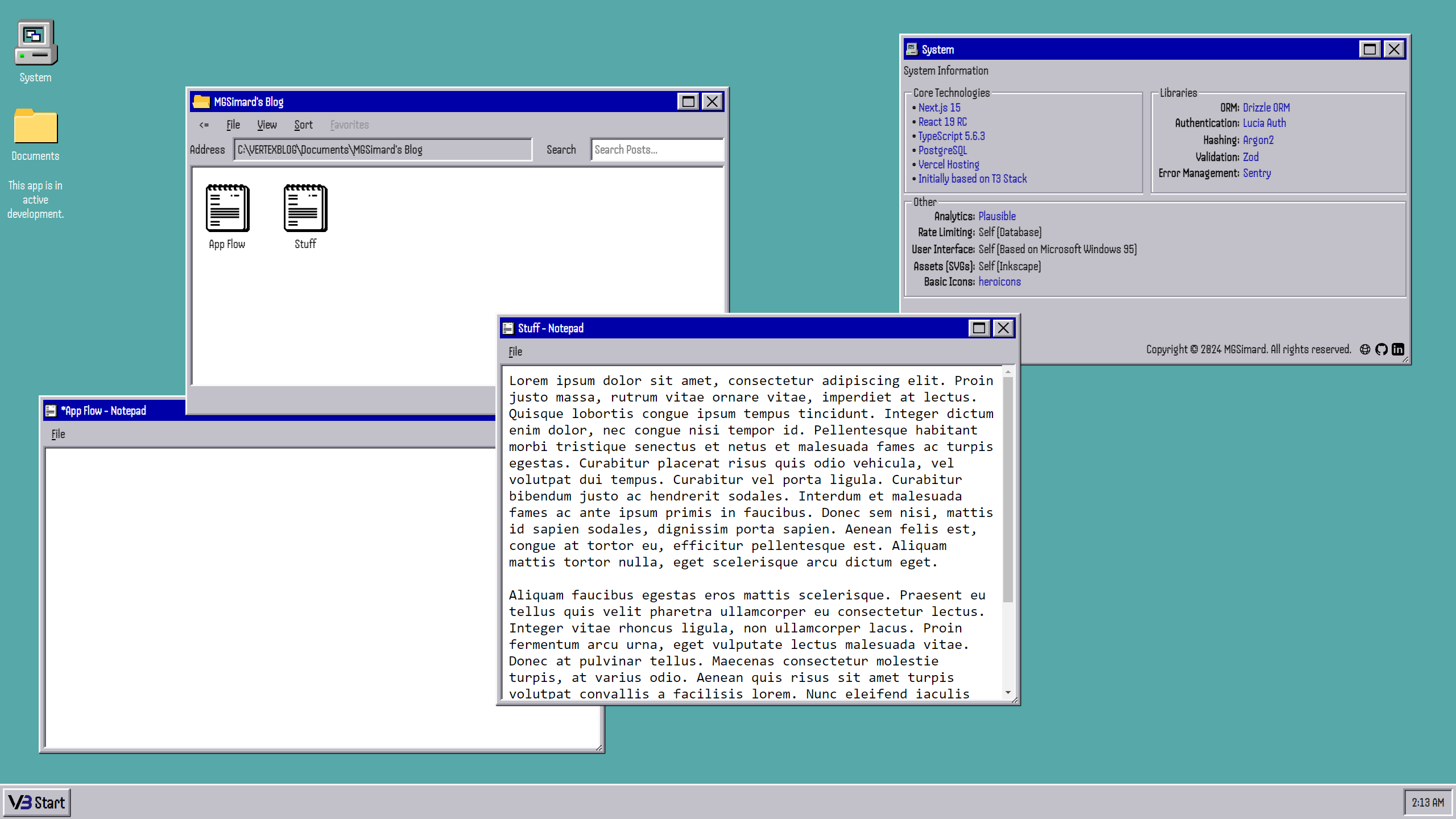Image resolution: width=1456 pixels, height=819 pixels.
Task: Open the App Flow document icon
Action: click(x=227, y=209)
